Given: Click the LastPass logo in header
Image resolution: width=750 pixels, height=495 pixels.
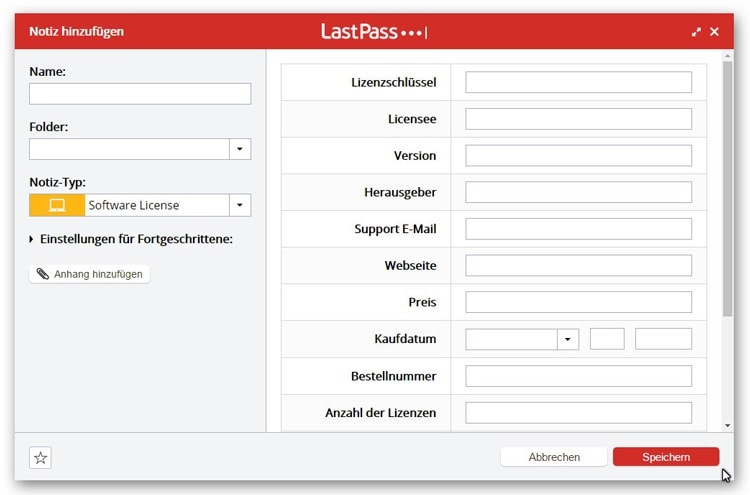Looking at the screenshot, I should [x=374, y=32].
